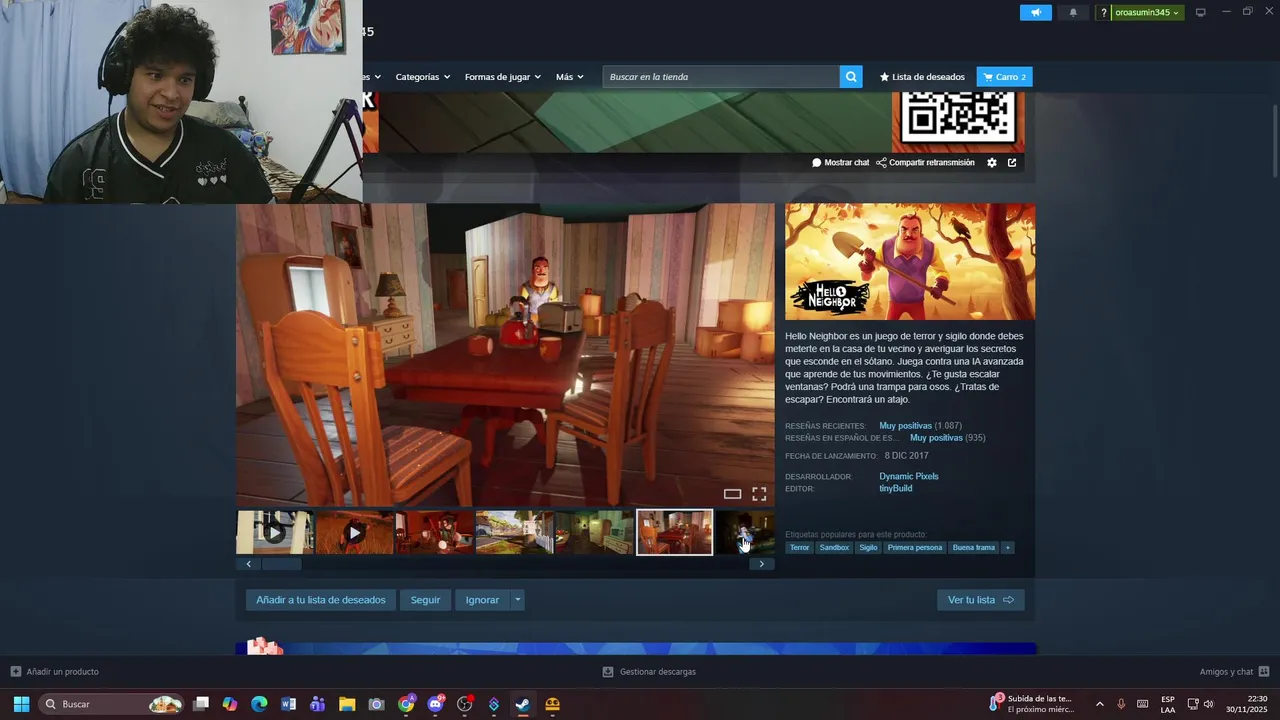This screenshot has height=720, width=1280.
Task: Expand more tags with plus button
Action: 1008,548
